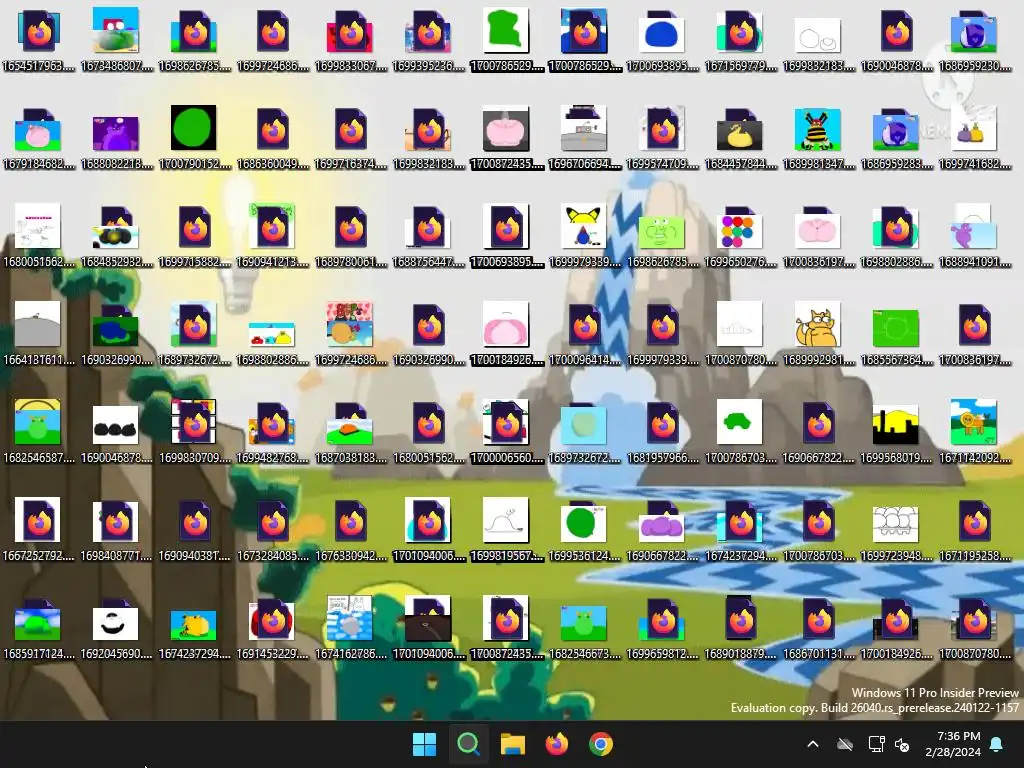Open the Windows Start menu
The height and width of the screenshot is (768, 1024).
pos(424,744)
